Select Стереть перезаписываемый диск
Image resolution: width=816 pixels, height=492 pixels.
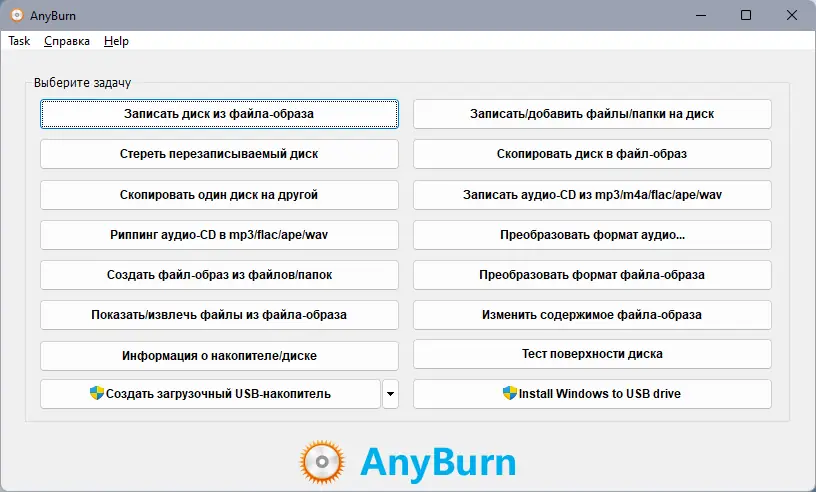tap(219, 154)
